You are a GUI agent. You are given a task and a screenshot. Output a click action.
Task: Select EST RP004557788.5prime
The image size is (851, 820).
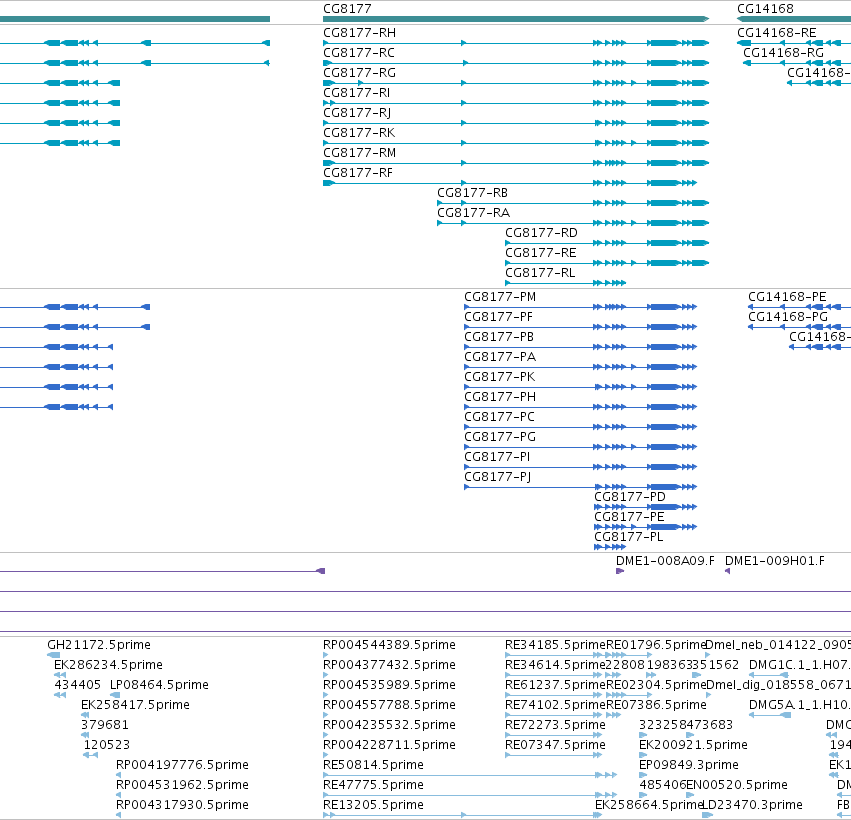coord(389,705)
